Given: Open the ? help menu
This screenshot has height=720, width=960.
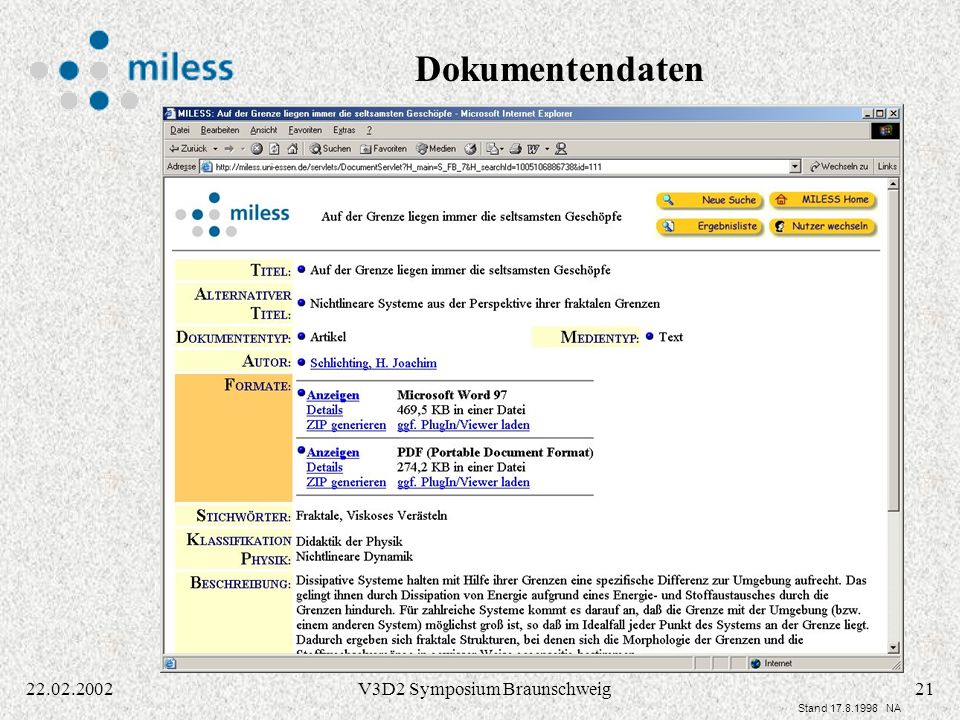Looking at the screenshot, I should [x=369, y=130].
